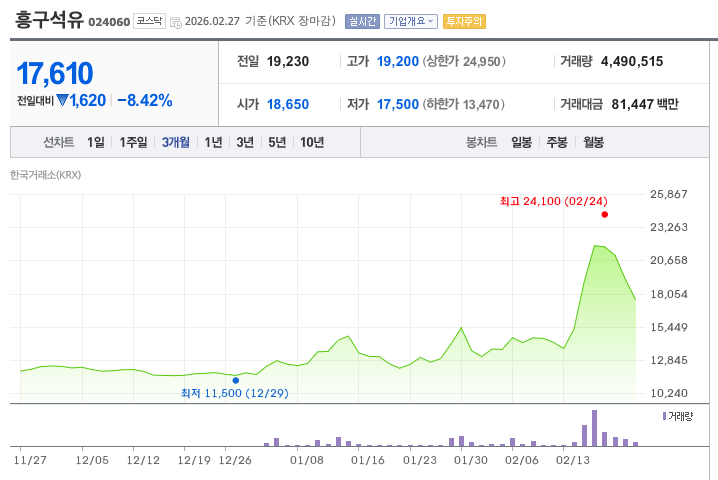Click the 한국거래소(KRX) label
This screenshot has width=718, height=480.
45,175
